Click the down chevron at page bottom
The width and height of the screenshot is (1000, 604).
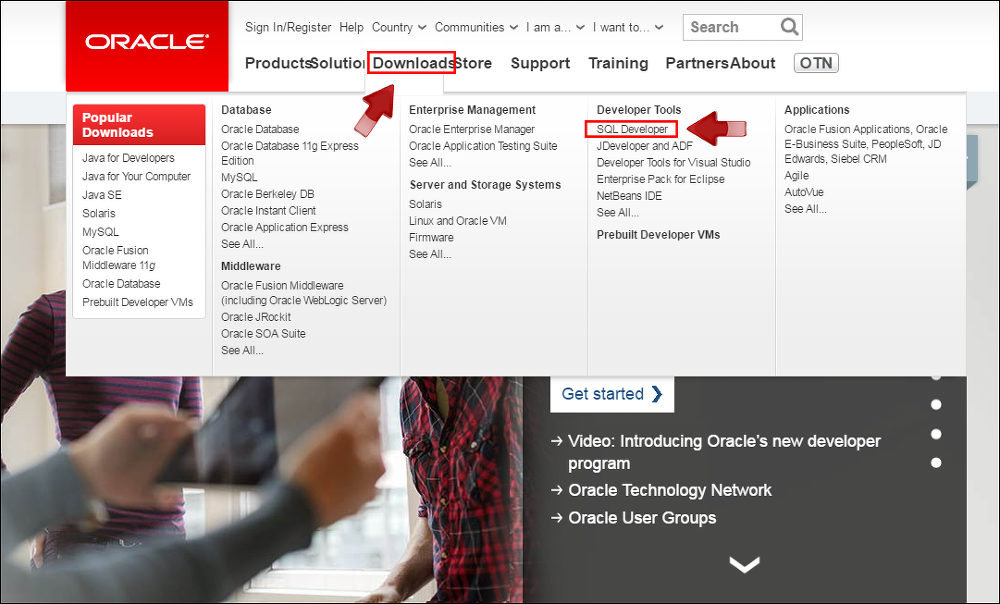coord(744,564)
